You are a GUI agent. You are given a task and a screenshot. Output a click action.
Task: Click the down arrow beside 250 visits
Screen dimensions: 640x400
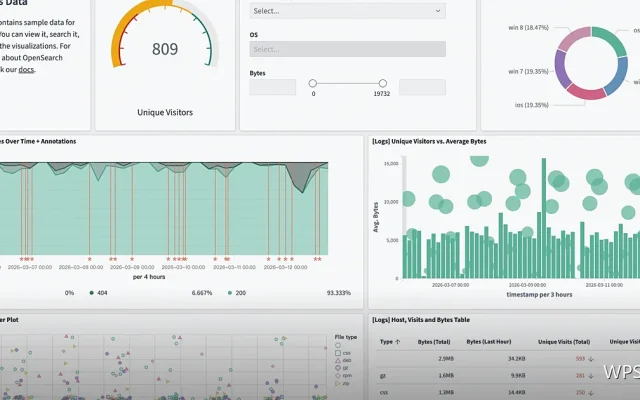click(x=591, y=393)
